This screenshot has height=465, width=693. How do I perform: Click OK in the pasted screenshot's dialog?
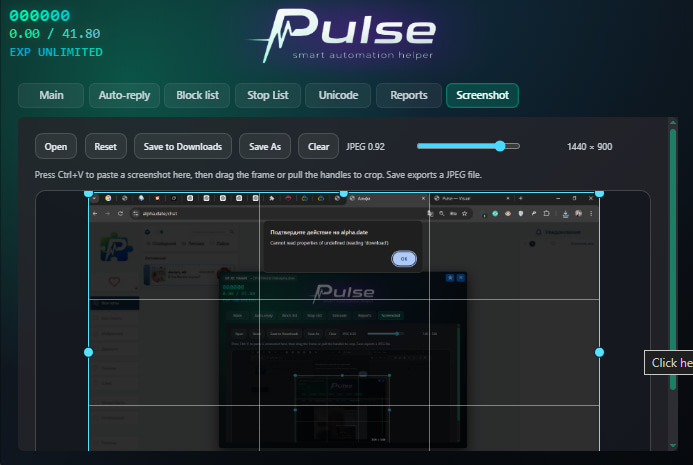click(404, 259)
